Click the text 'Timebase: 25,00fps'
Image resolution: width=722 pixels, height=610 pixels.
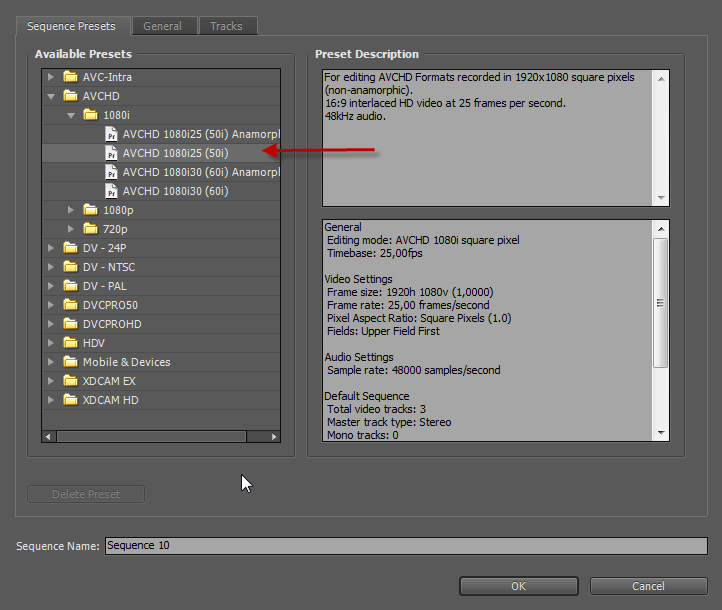(374, 253)
